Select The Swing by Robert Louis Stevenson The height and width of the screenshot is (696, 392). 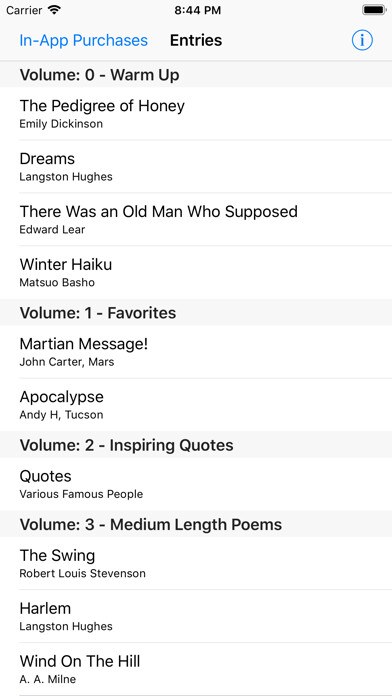coord(196,563)
